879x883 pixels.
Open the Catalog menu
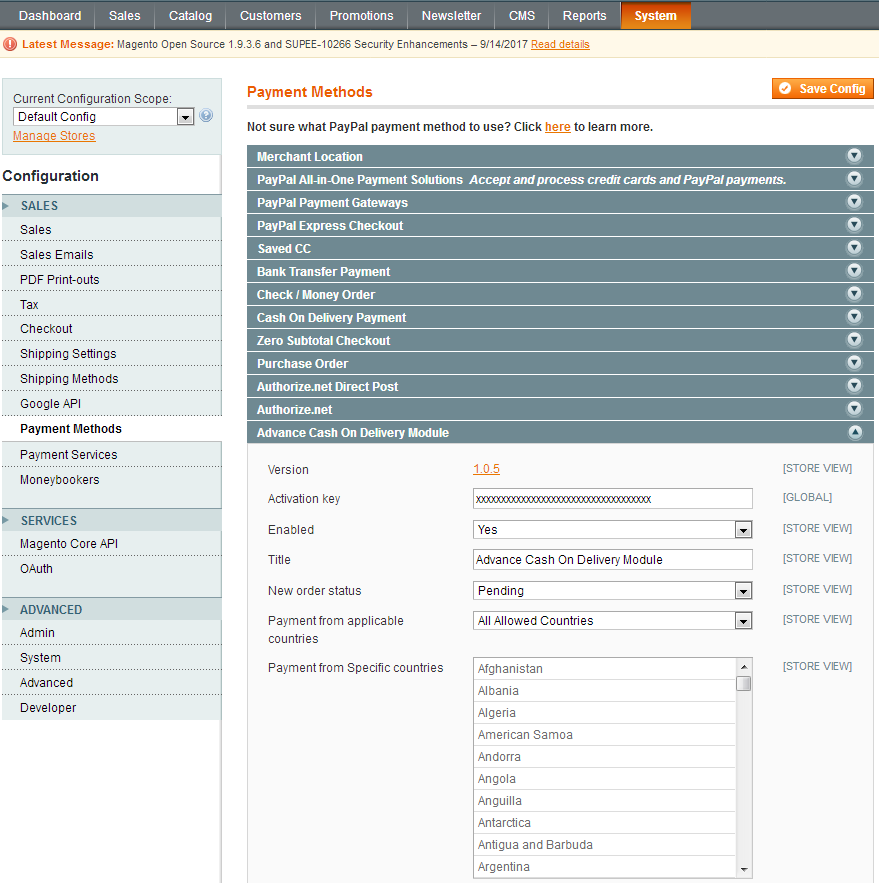(x=190, y=16)
